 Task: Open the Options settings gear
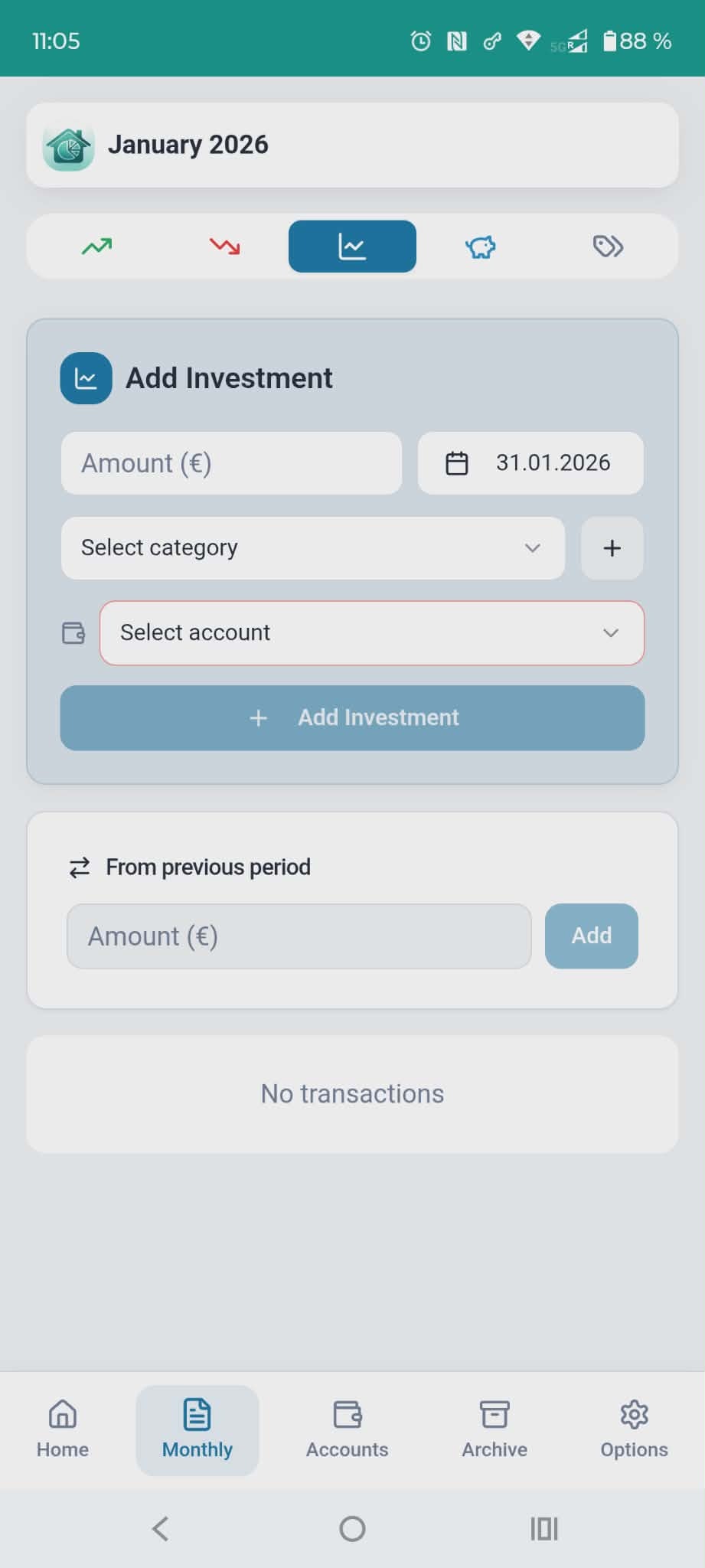(634, 1428)
